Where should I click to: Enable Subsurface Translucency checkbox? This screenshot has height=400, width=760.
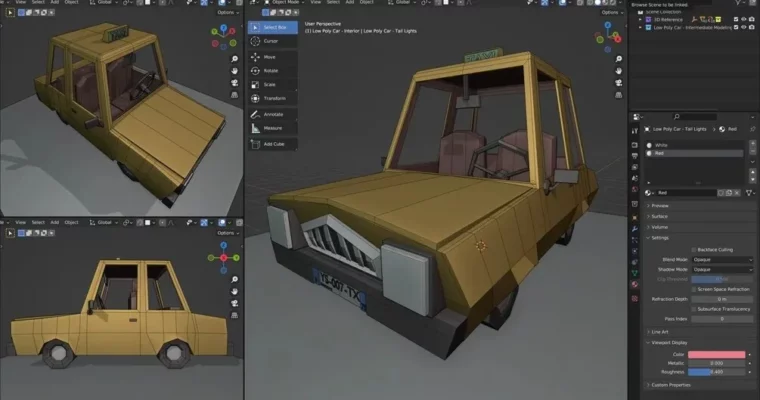tap(694, 309)
